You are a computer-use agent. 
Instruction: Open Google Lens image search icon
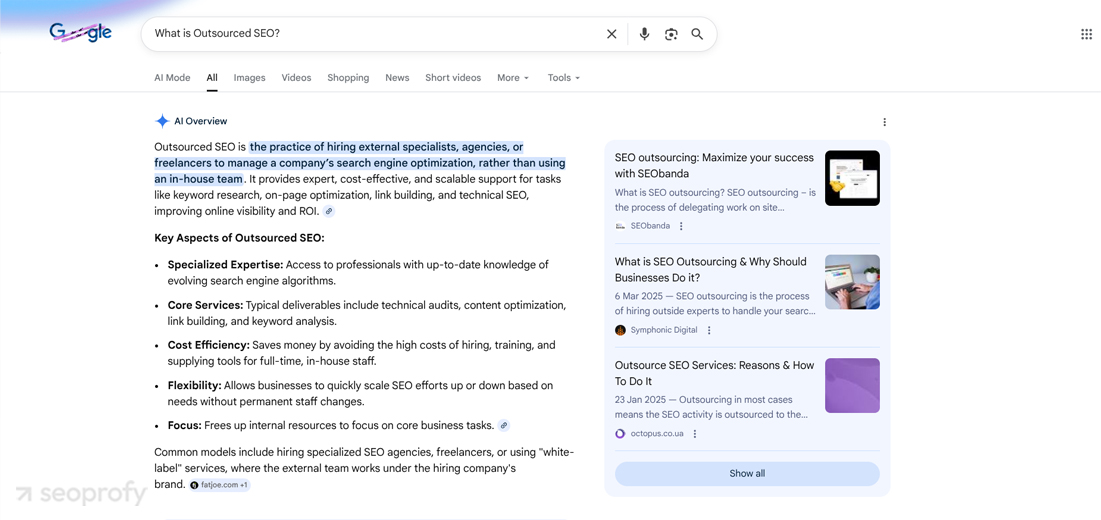(671, 34)
